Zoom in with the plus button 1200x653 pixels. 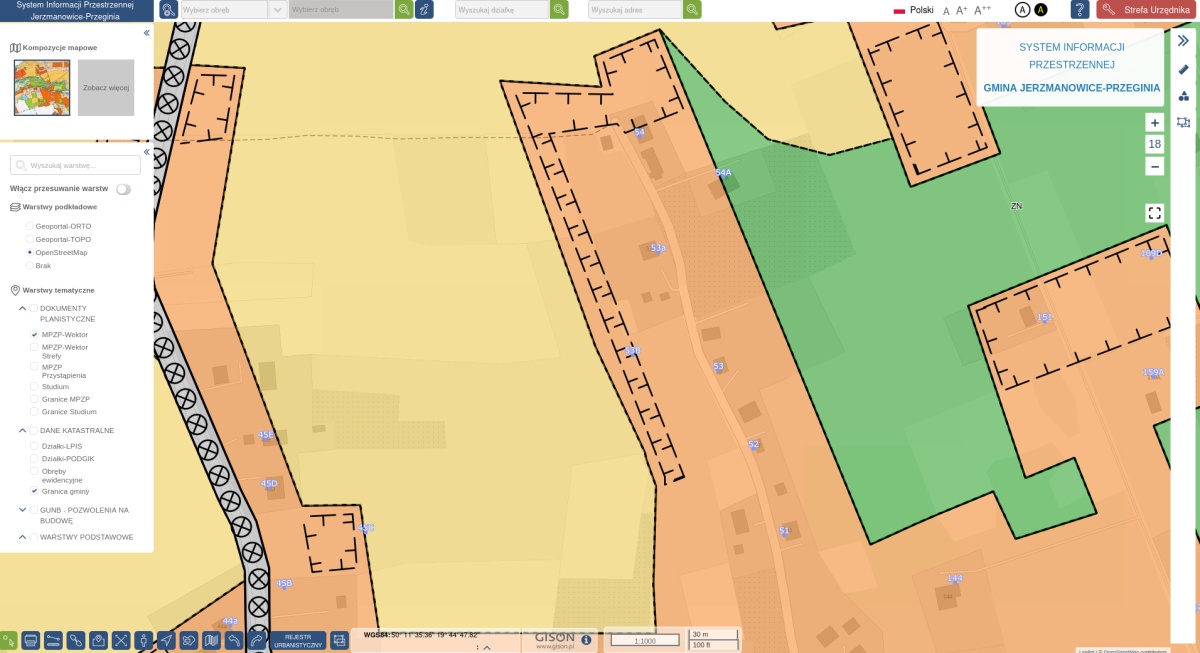(1155, 122)
